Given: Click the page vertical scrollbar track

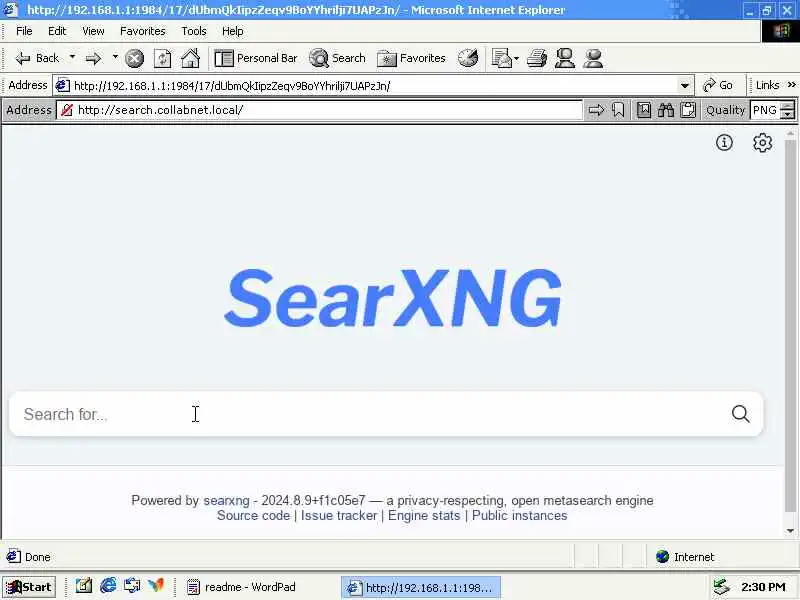Looking at the screenshot, I should click(x=790, y=332).
